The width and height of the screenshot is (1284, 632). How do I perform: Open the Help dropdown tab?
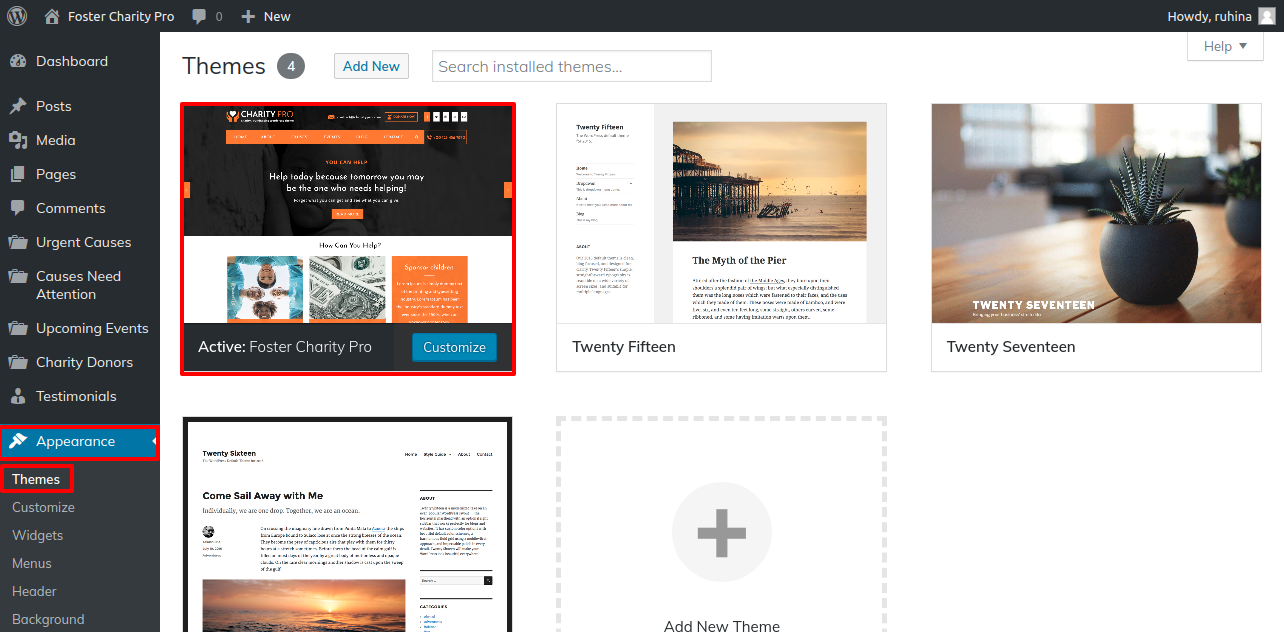click(1225, 46)
